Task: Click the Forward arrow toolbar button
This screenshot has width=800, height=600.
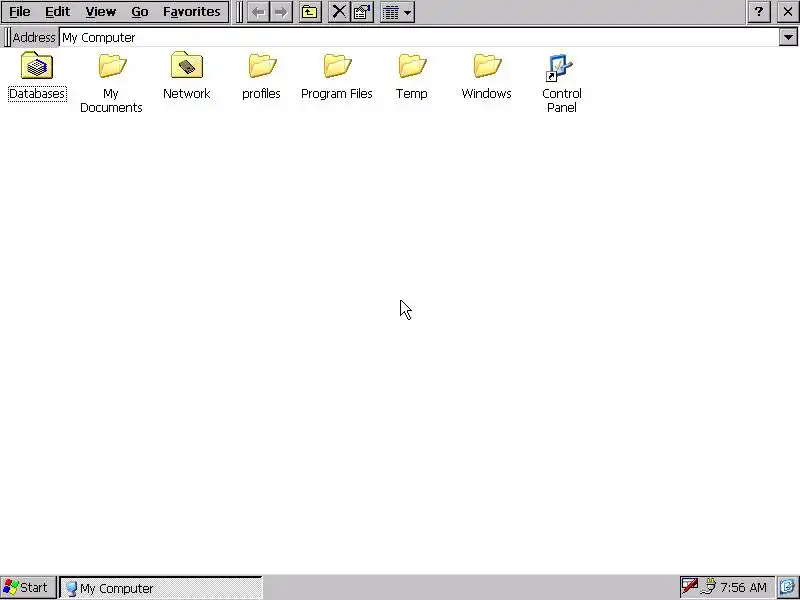Action: 281,12
